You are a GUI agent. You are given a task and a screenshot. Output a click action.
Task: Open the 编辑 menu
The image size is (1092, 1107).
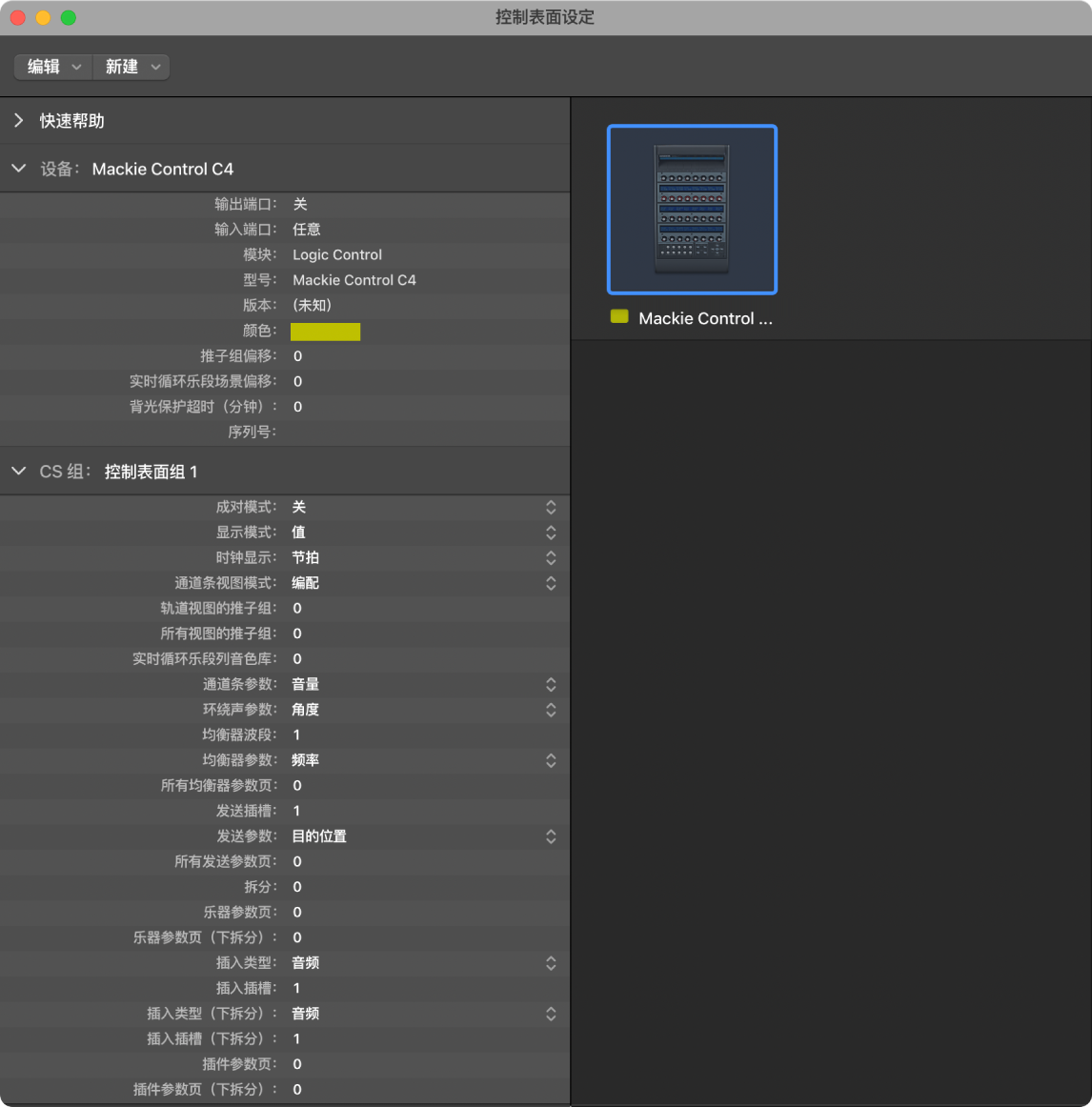pos(53,67)
